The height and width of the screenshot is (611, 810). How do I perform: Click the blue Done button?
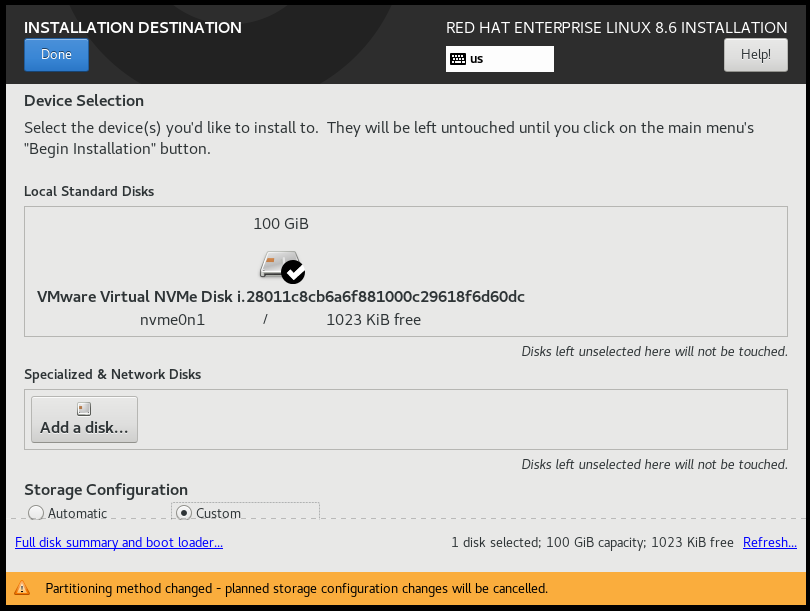click(x=56, y=55)
